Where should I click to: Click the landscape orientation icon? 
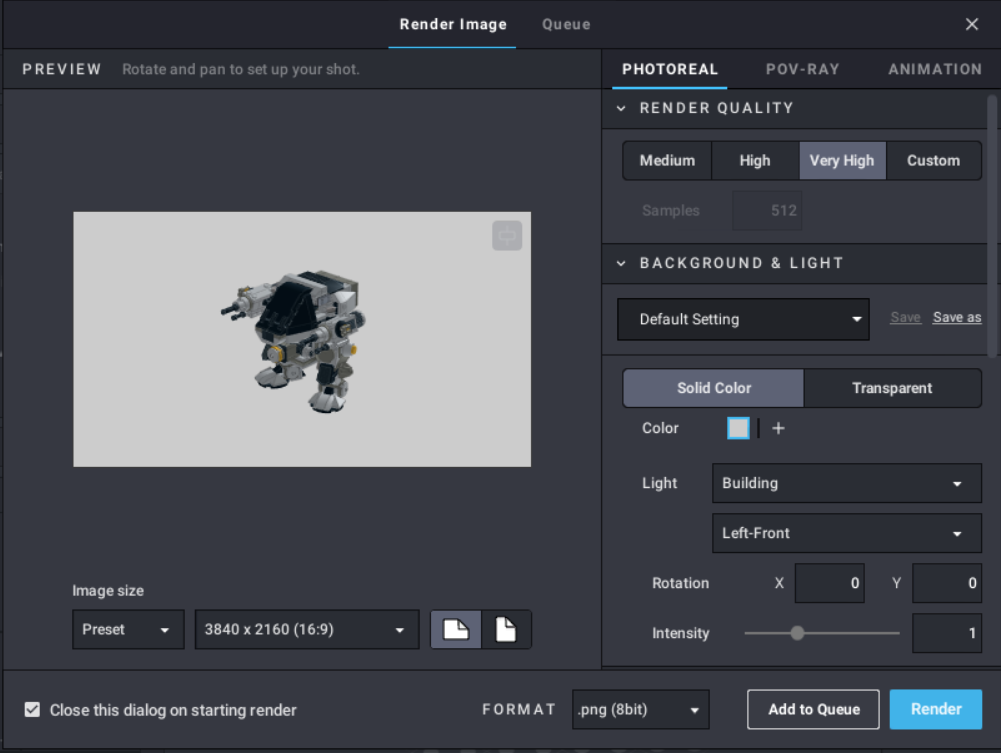point(456,629)
